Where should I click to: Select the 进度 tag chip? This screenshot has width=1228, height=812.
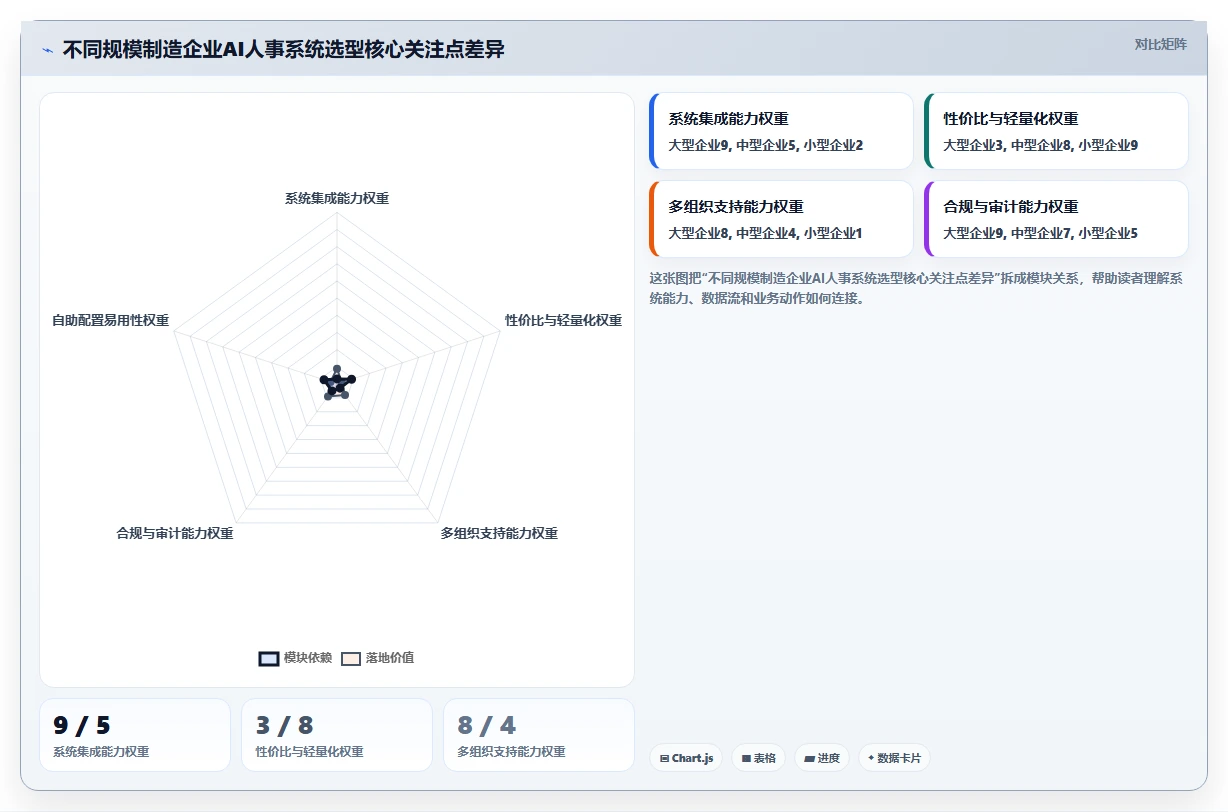click(822, 758)
